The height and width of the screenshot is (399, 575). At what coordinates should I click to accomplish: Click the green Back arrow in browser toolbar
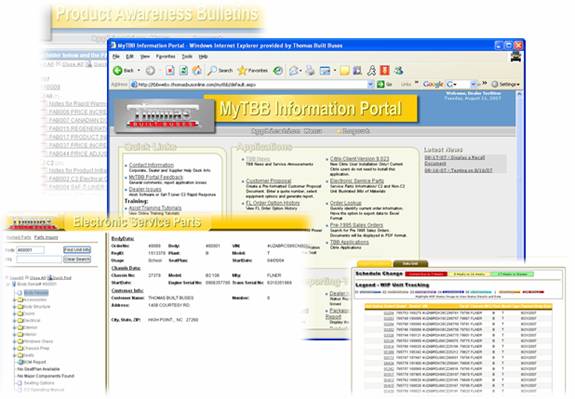click(118, 70)
